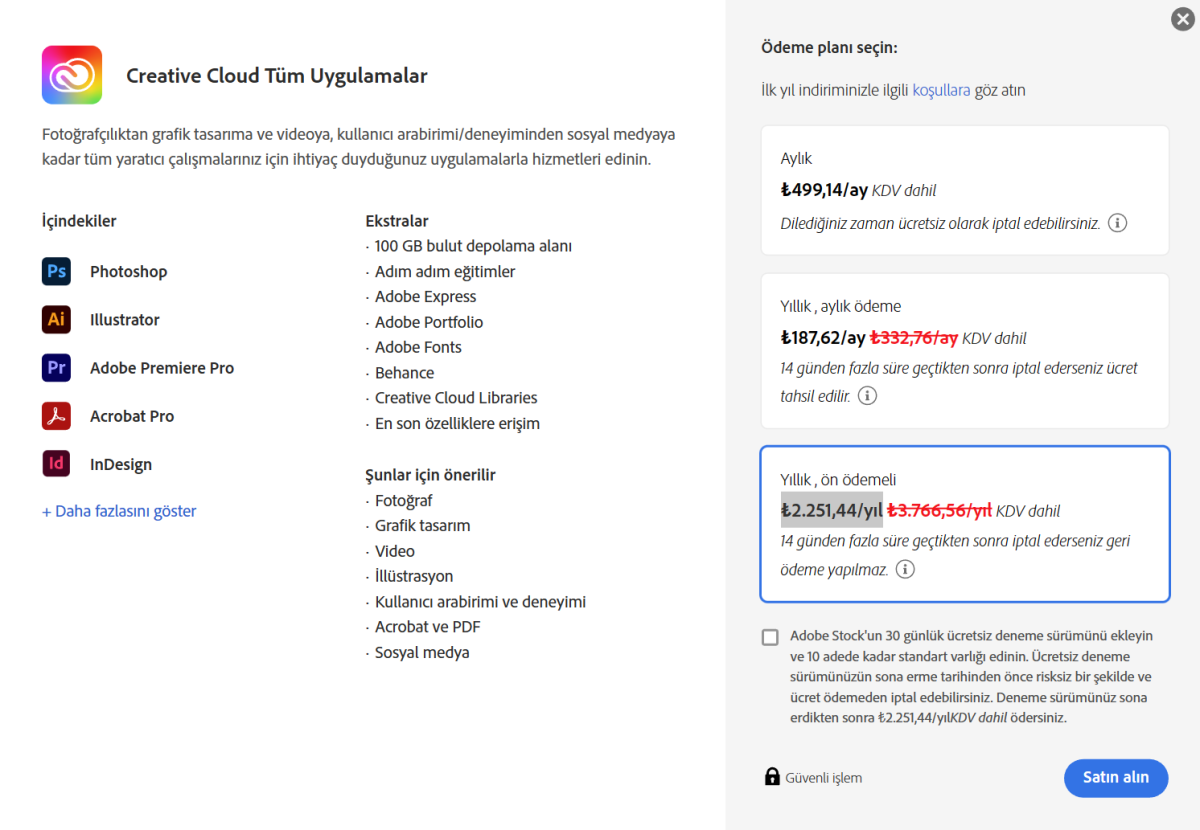Enable the Adobe Stock free trial checkbox

tap(770, 637)
